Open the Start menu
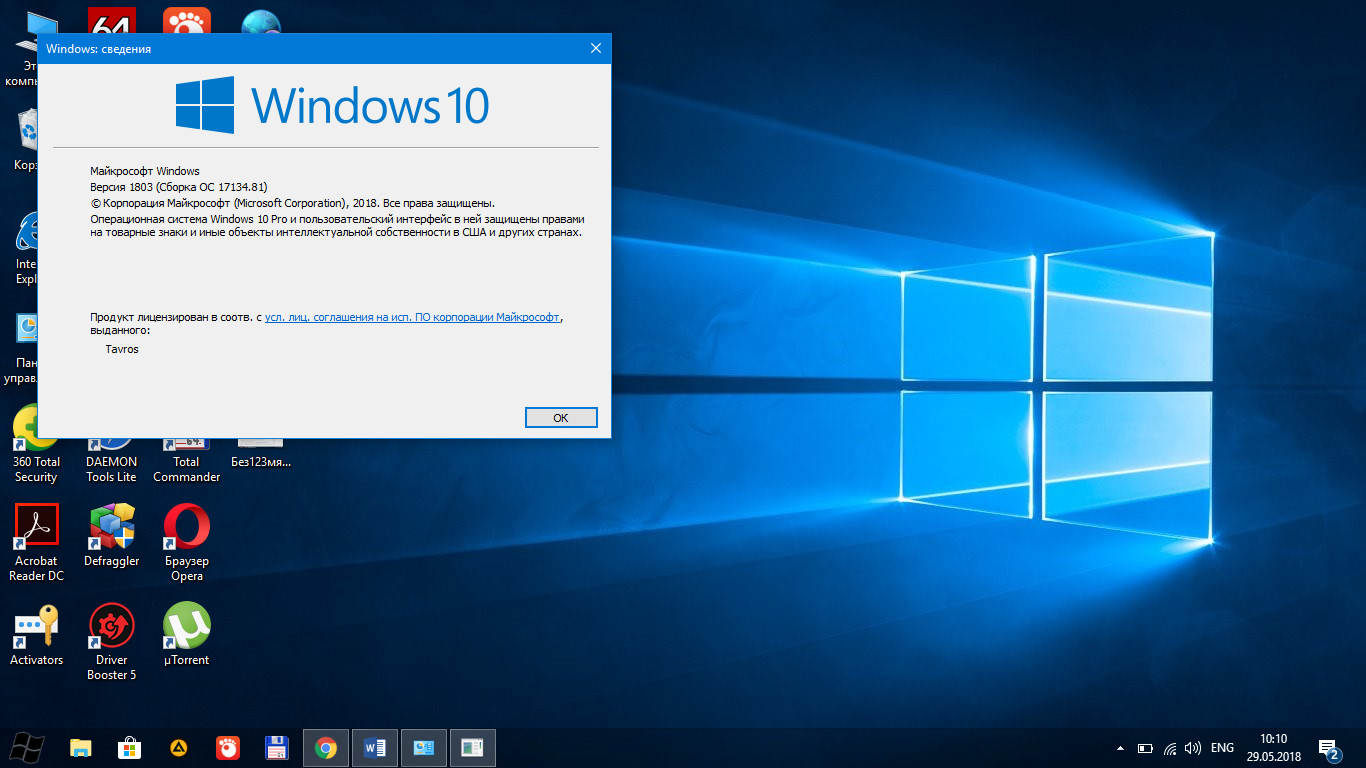1366x768 pixels. tap(27, 747)
